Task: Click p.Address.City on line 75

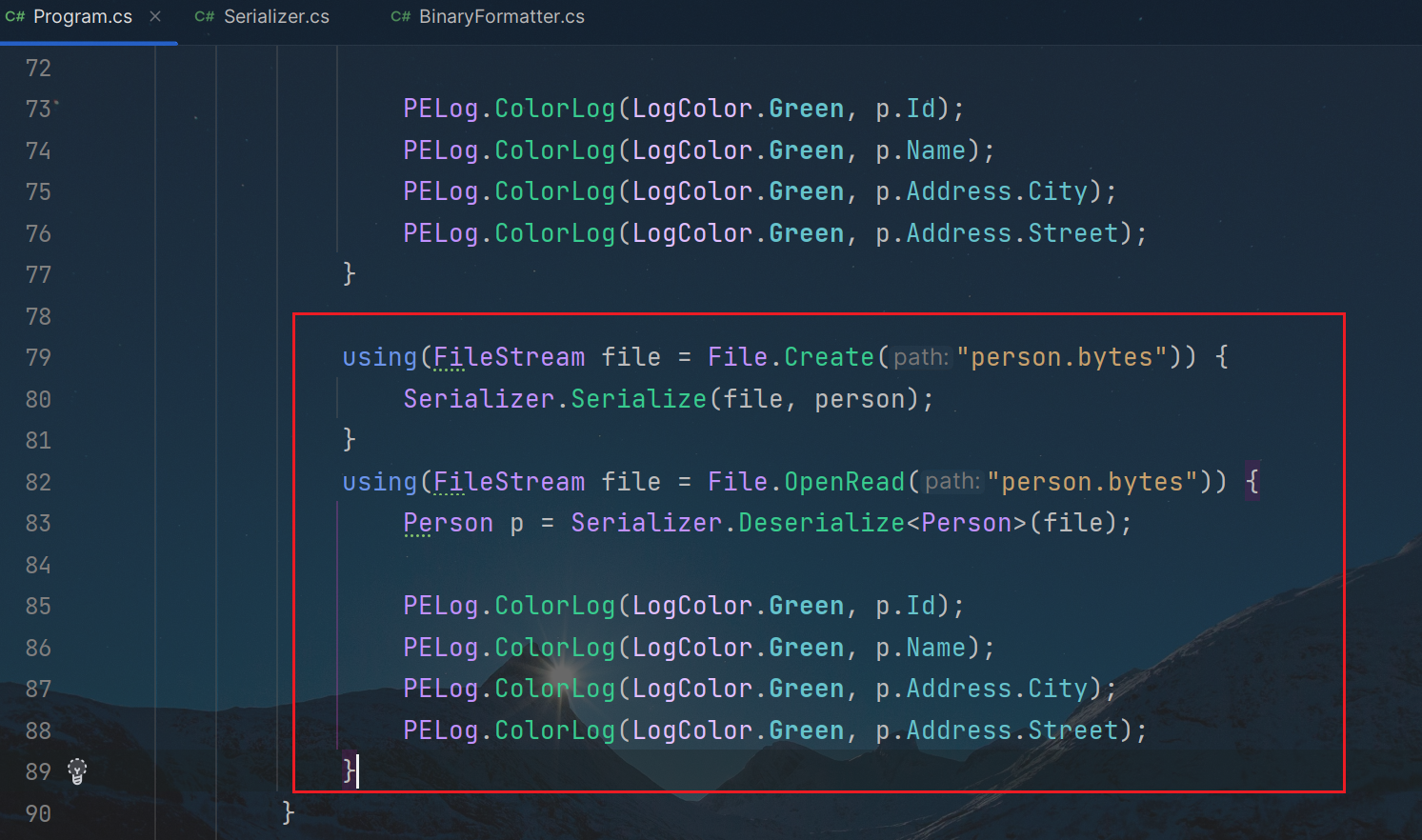Action: [x=982, y=191]
